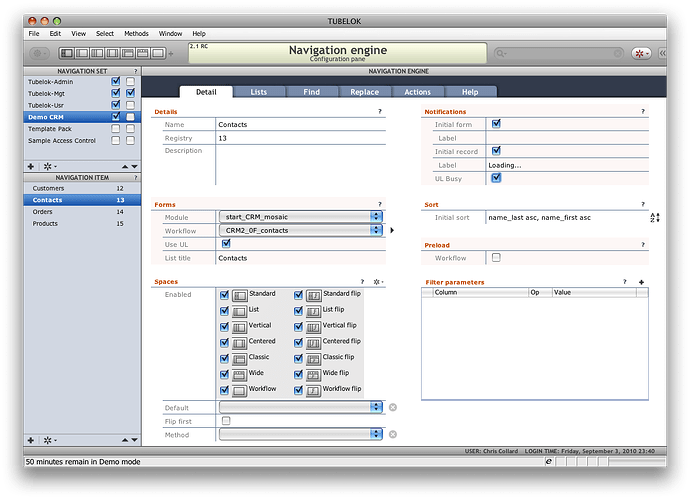The width and height of the screenshot is (690, 498).
Task: Add a filter parameter with the plus icon
Action: [x=642, y=282]
